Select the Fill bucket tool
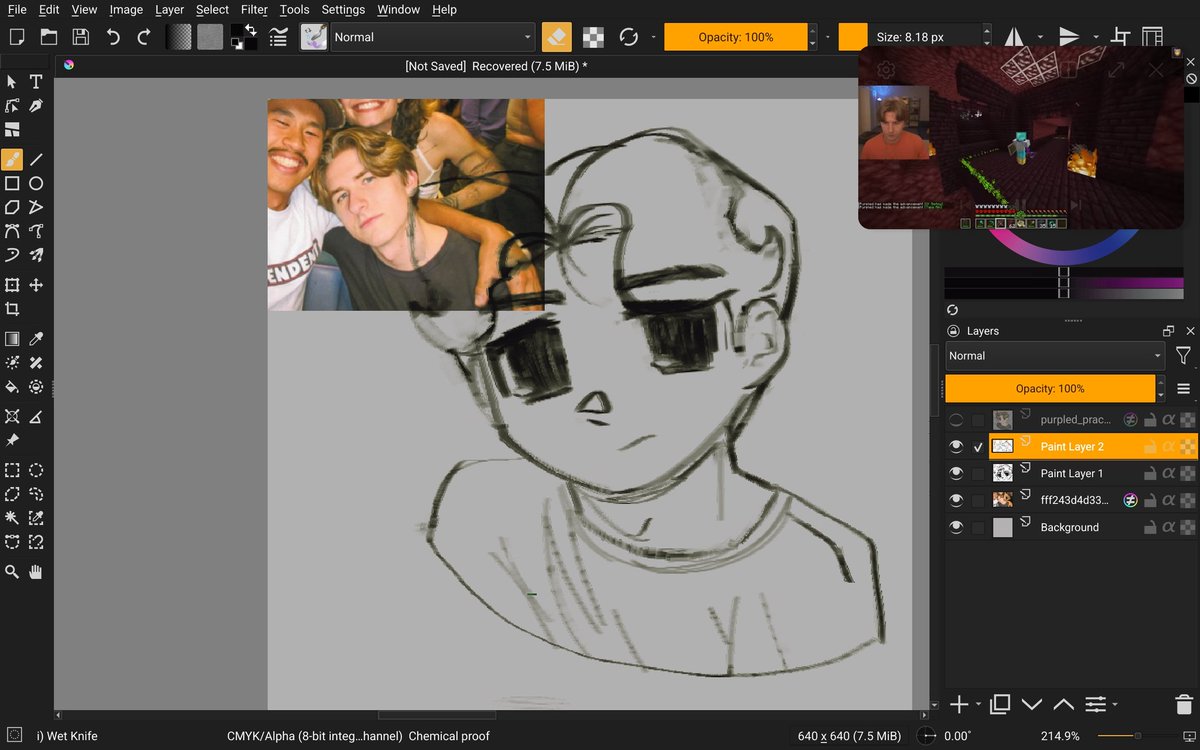This screenshot has height=750, width=1200. [x=12, y=387]
